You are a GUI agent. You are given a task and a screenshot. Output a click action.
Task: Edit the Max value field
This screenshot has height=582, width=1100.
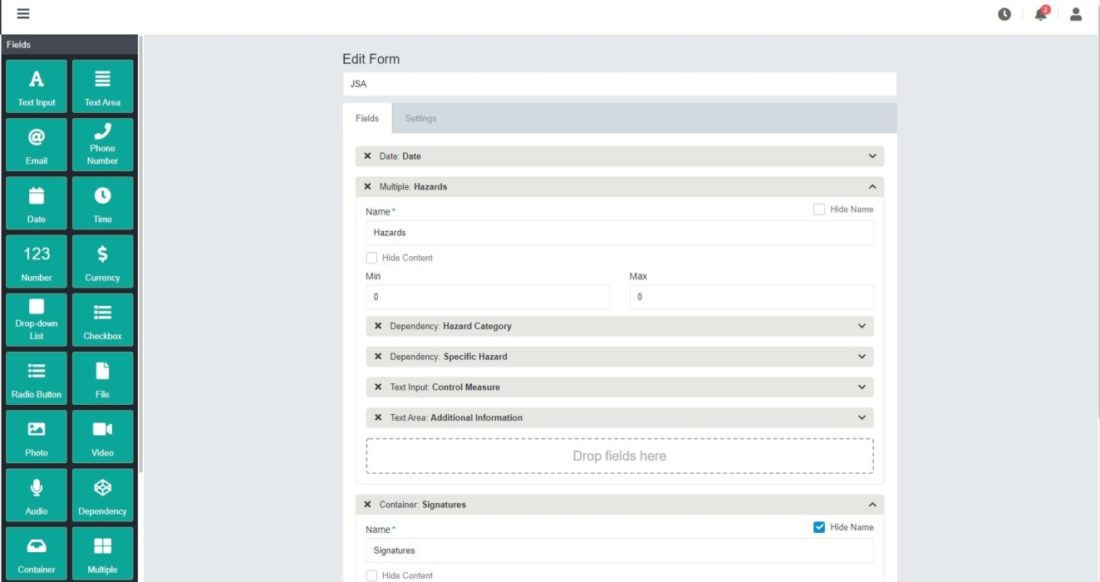coord(751,297)
